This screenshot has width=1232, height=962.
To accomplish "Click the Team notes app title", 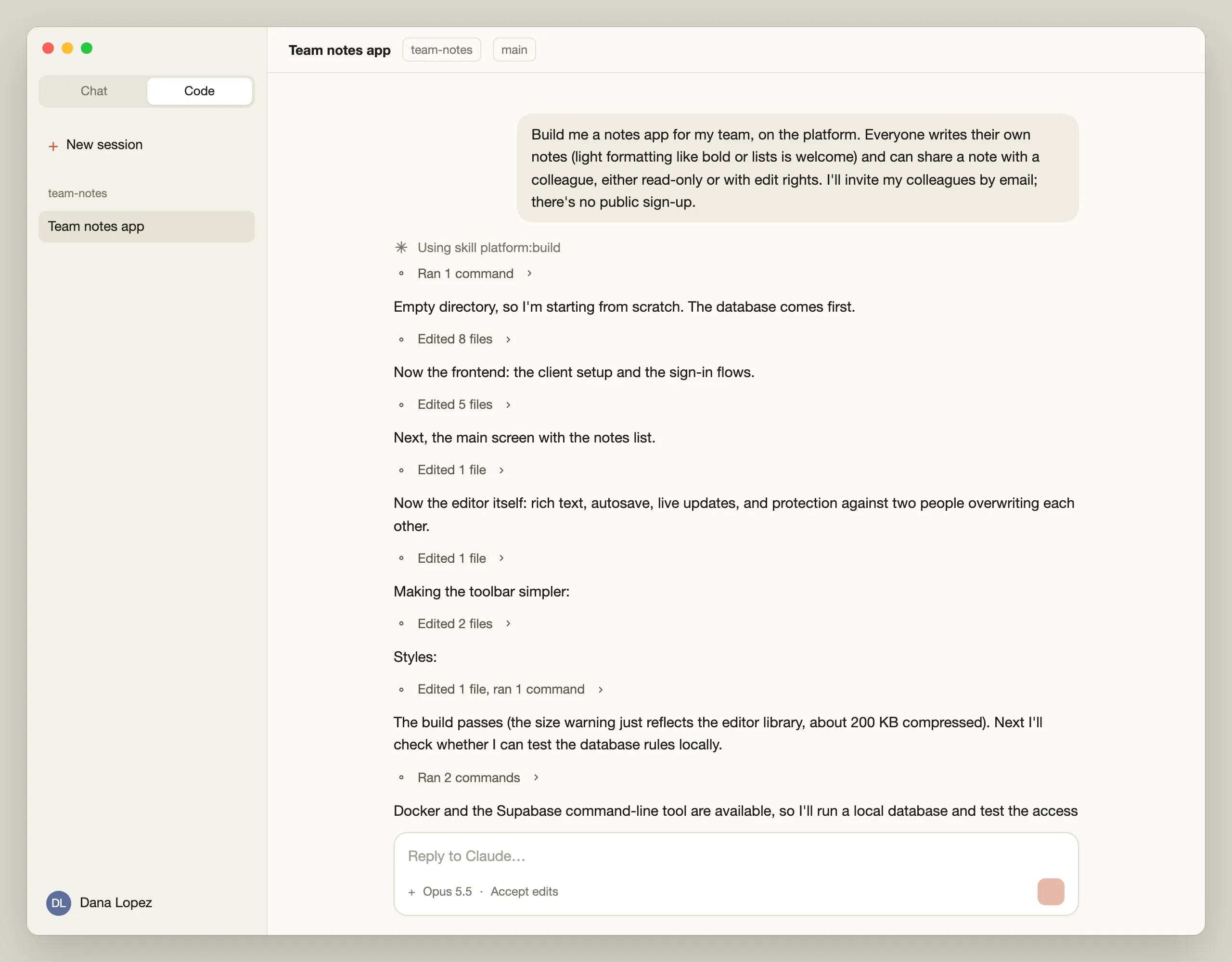I will pos(340,50).
